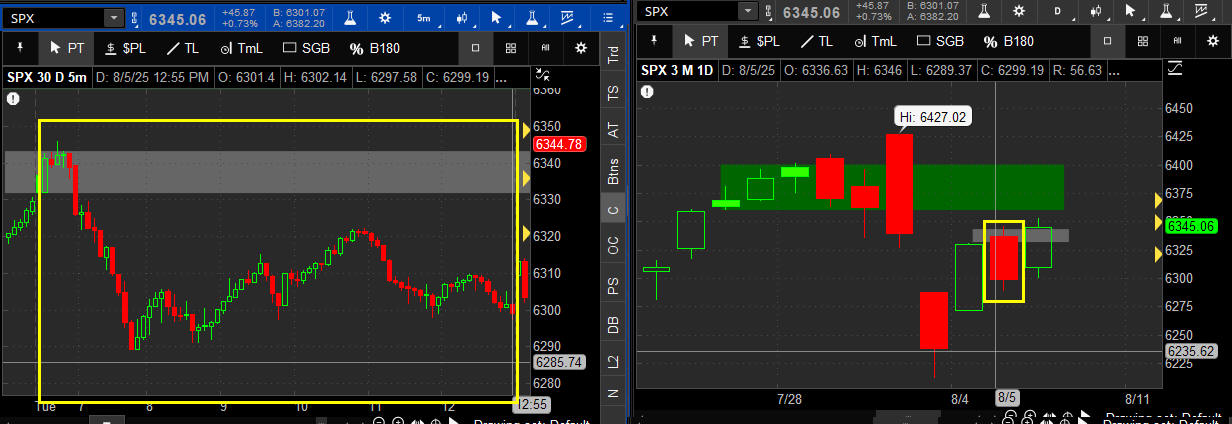The image size is (1232, 424).
Task: Click All button in left chart toolbar
Action: point(545,48)
